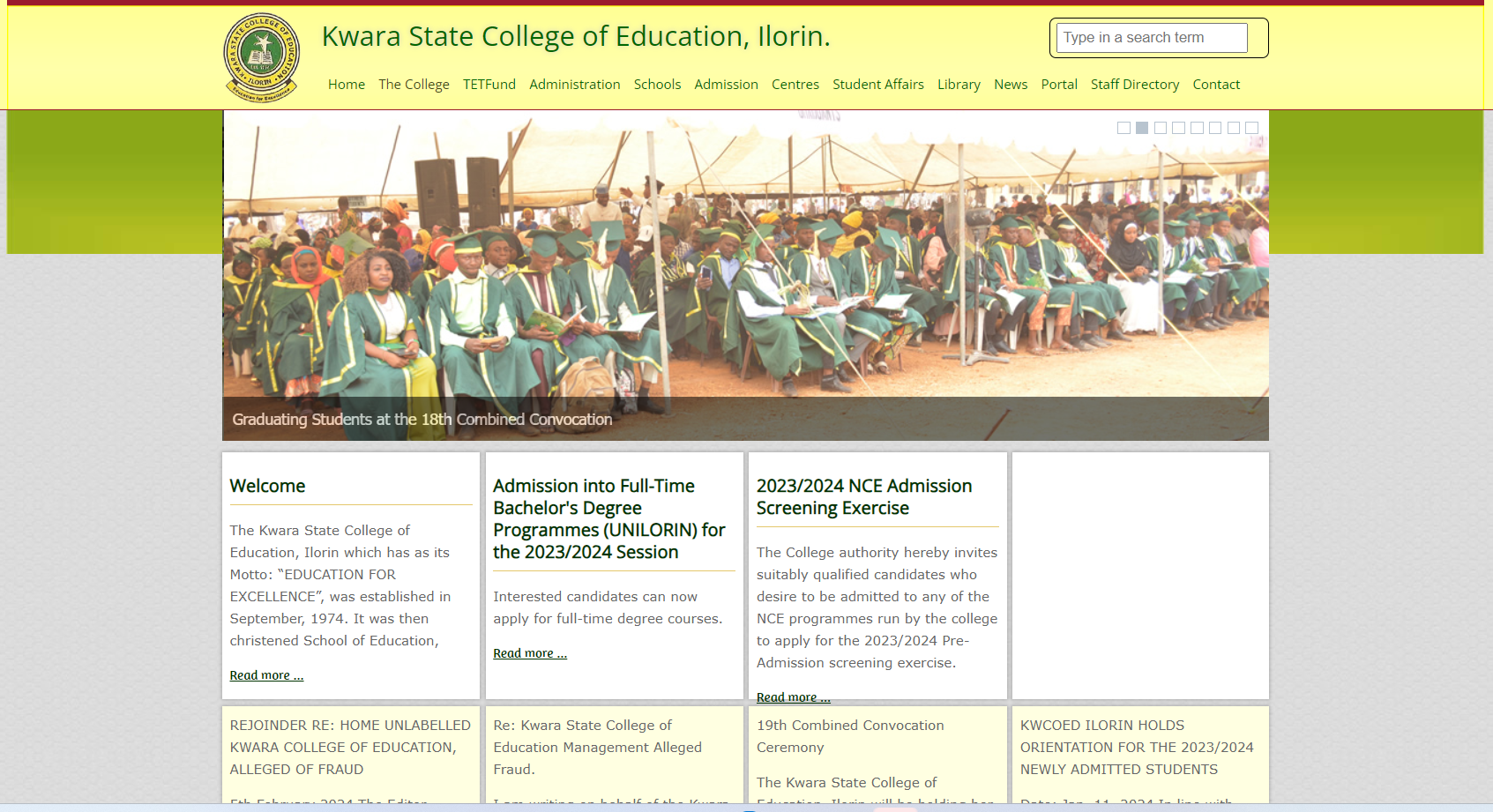
Task: Expand the Administration navigation menu
Action: [x=574, y=85]
